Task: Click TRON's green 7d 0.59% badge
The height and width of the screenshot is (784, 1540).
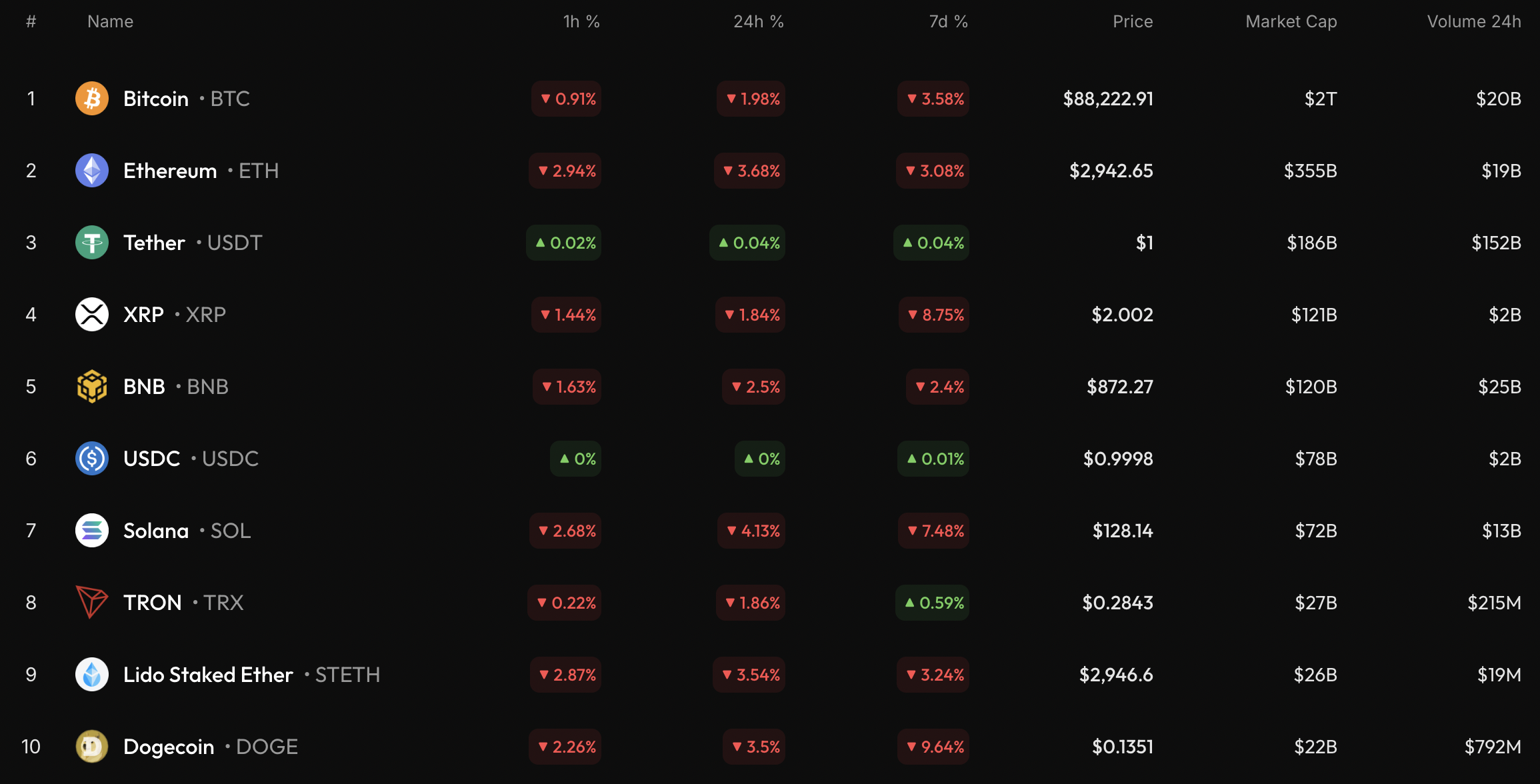Action: pyautogui.click(x=933, y=603)
